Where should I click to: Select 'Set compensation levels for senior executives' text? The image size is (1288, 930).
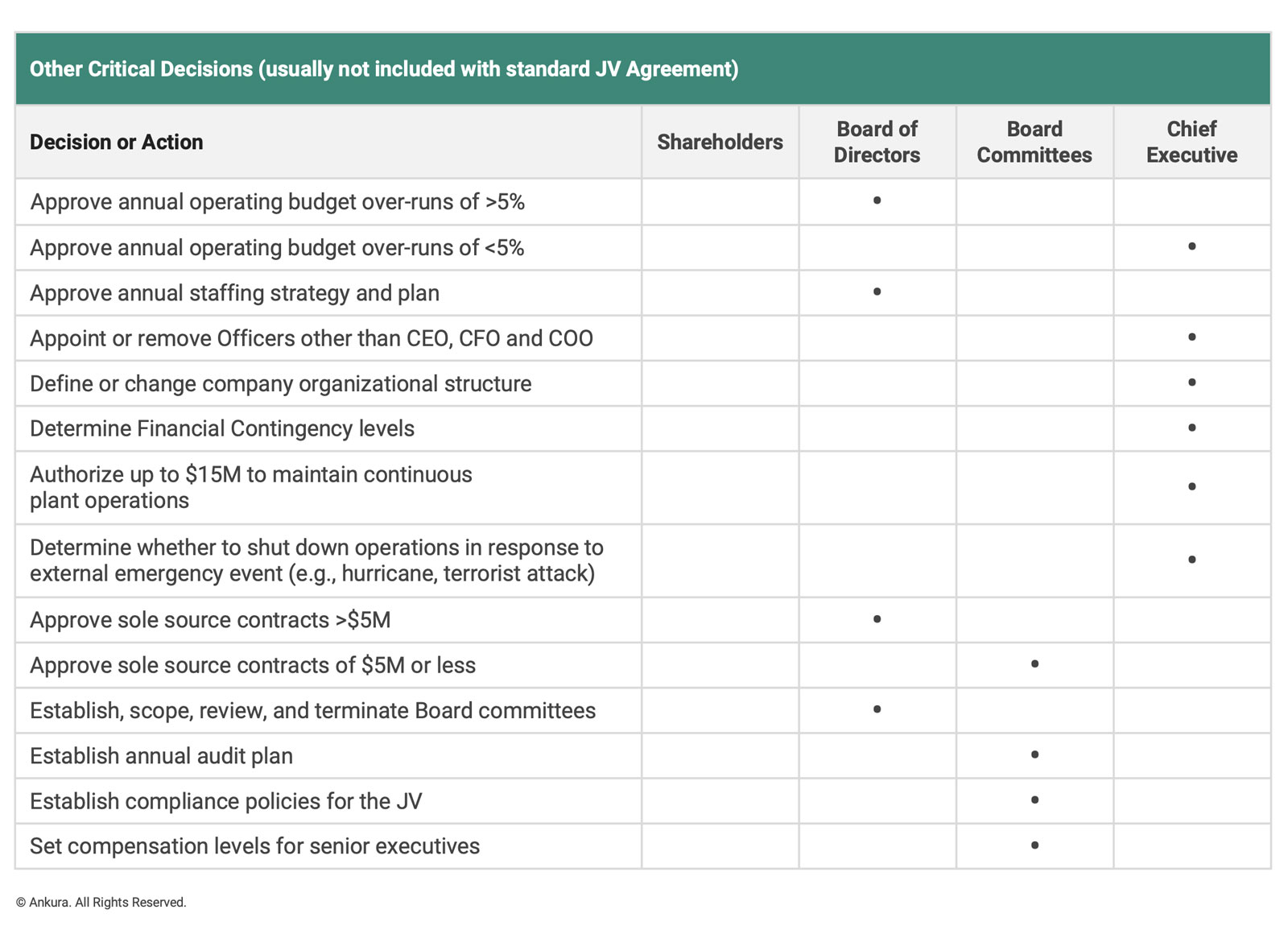(255, 846)
